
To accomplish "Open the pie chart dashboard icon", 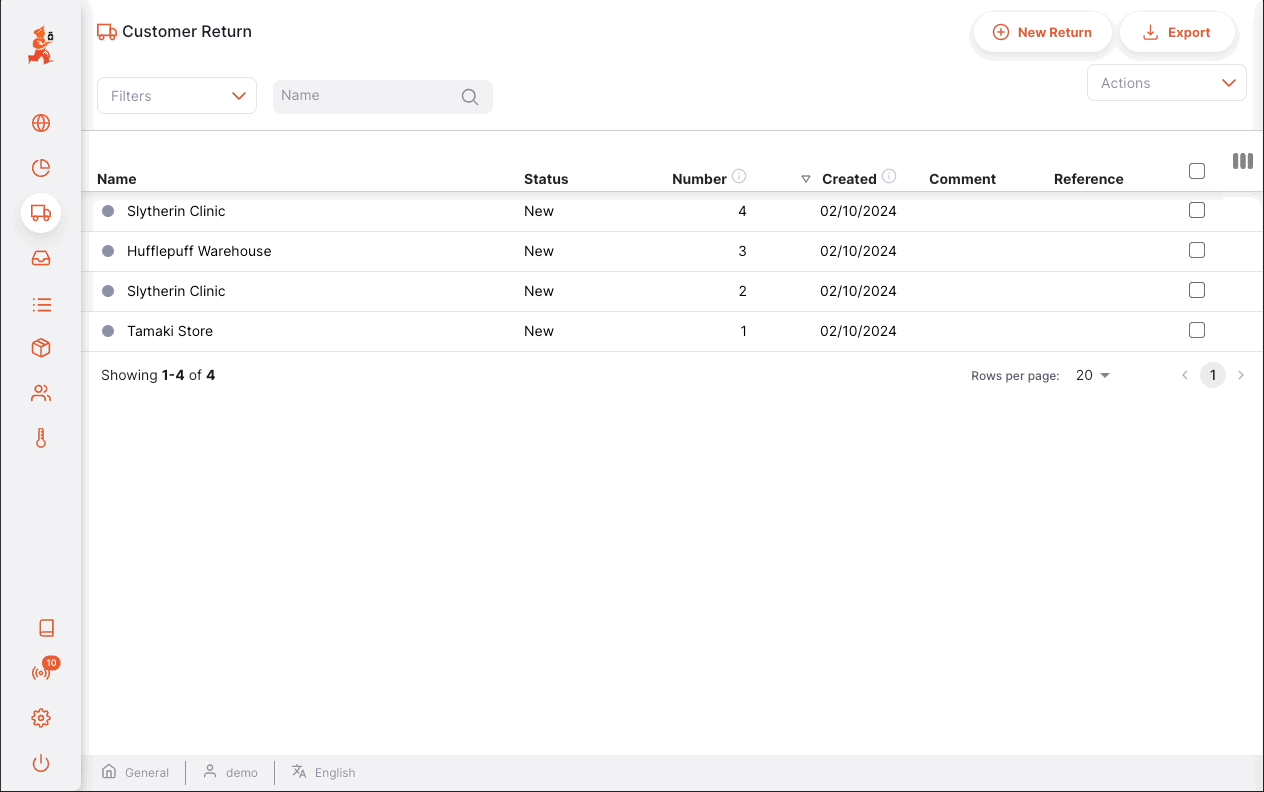I will (41, 168).
